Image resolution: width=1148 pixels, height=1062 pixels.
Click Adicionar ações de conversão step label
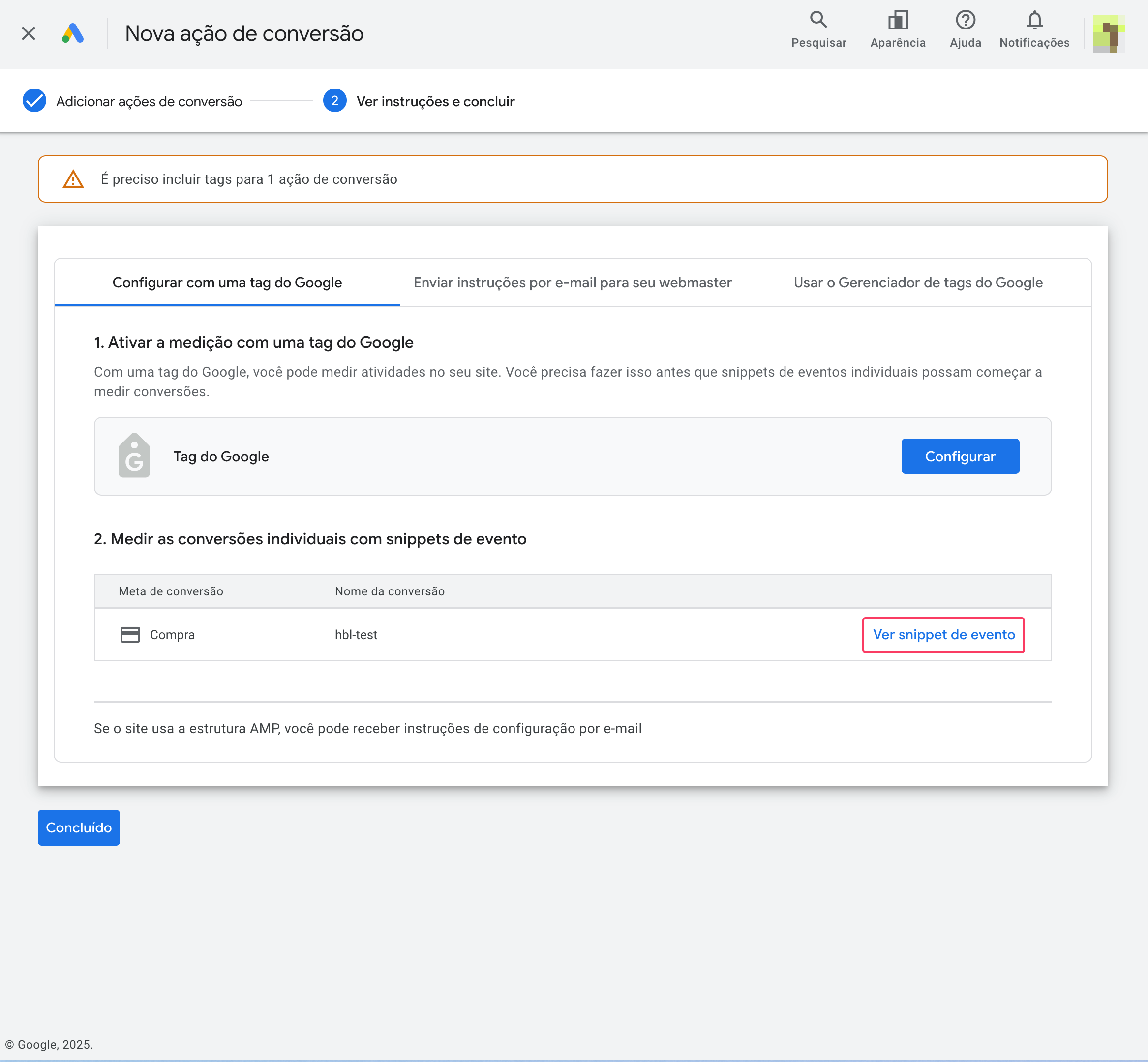149,102
